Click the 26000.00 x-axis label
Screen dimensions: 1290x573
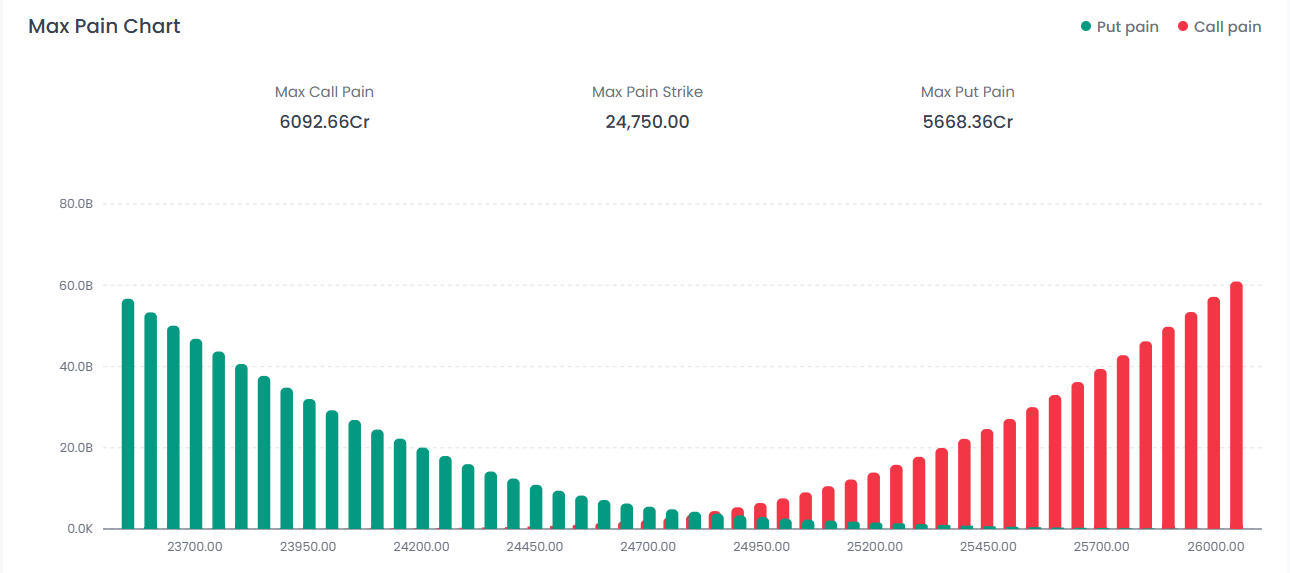coord(1213,547)
